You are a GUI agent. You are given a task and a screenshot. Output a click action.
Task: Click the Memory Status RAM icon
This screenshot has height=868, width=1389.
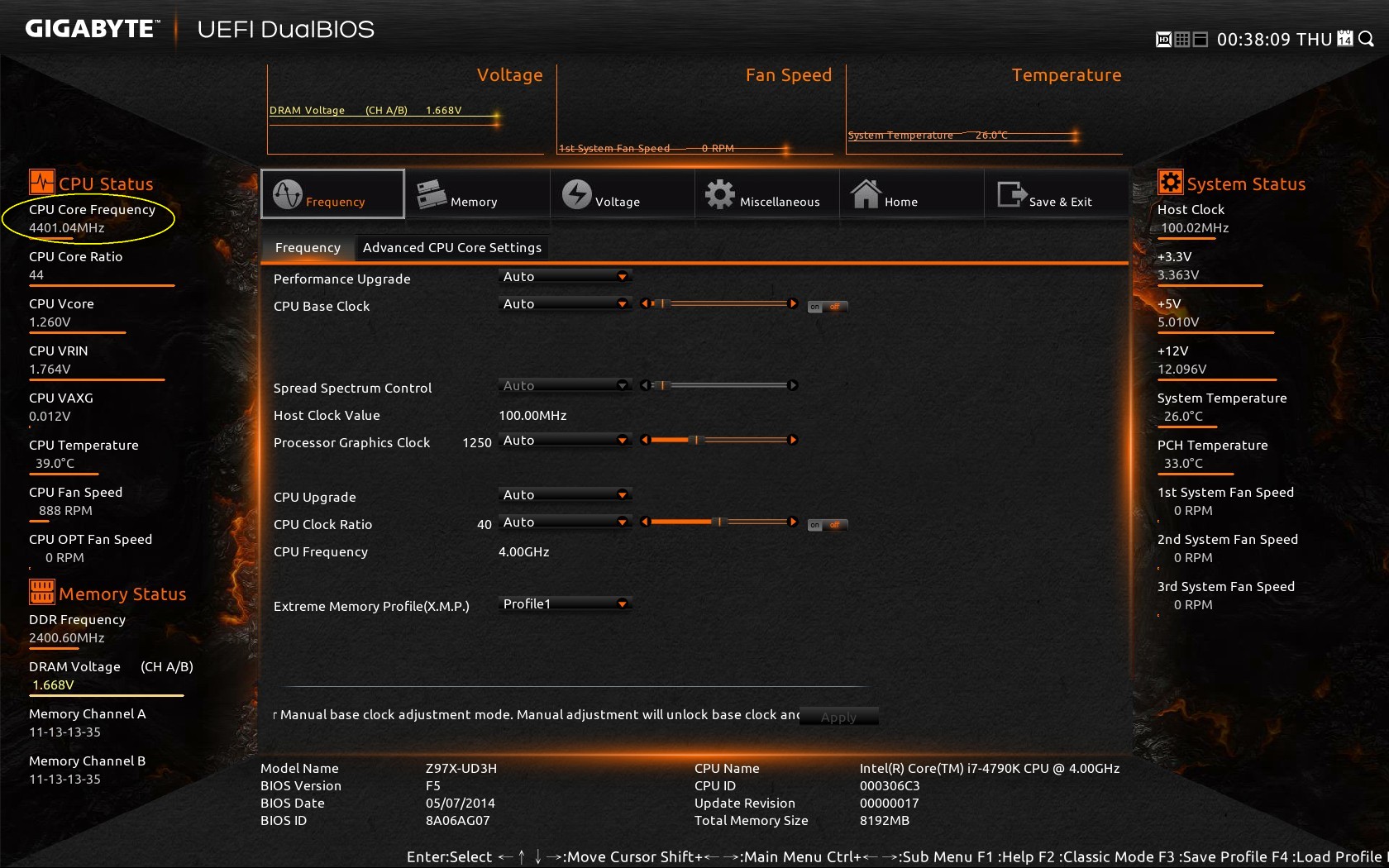coord(41,592)
